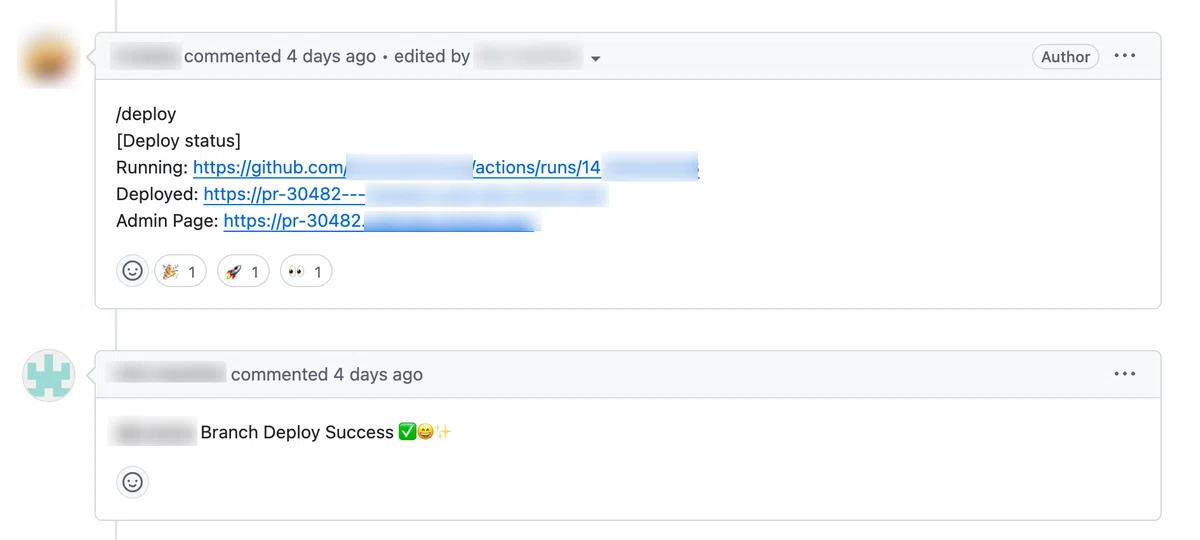Viewport: 1200px width, 540px height.
Task: Expand the edit history dropdown arrow
Action: 596,58
